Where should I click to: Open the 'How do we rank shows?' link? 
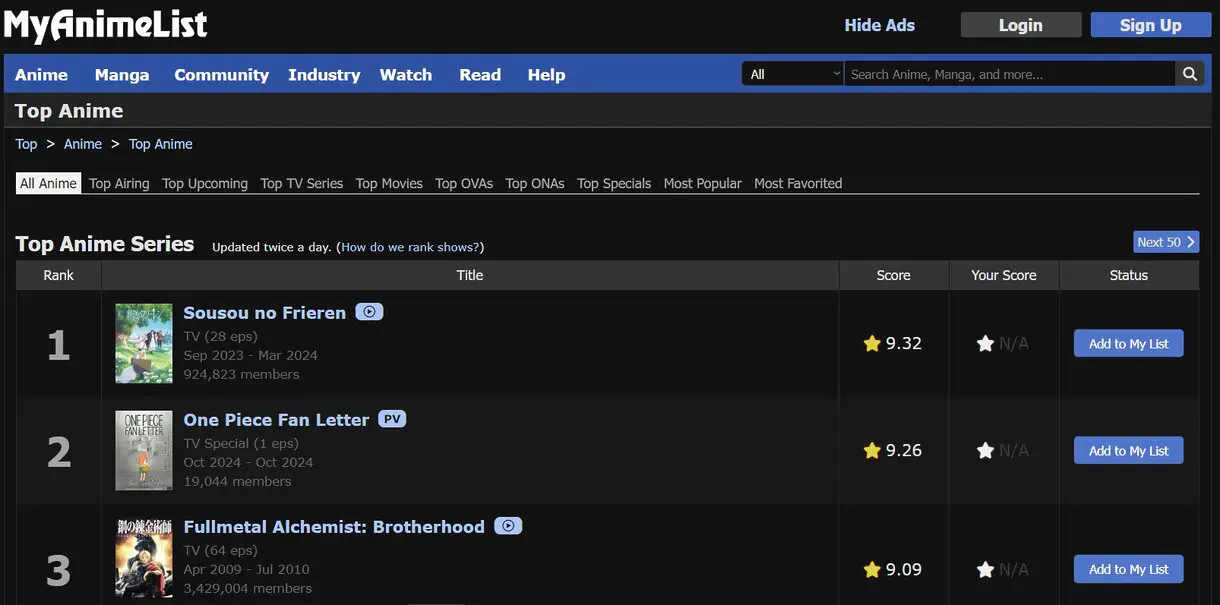(x=410, y=246)
